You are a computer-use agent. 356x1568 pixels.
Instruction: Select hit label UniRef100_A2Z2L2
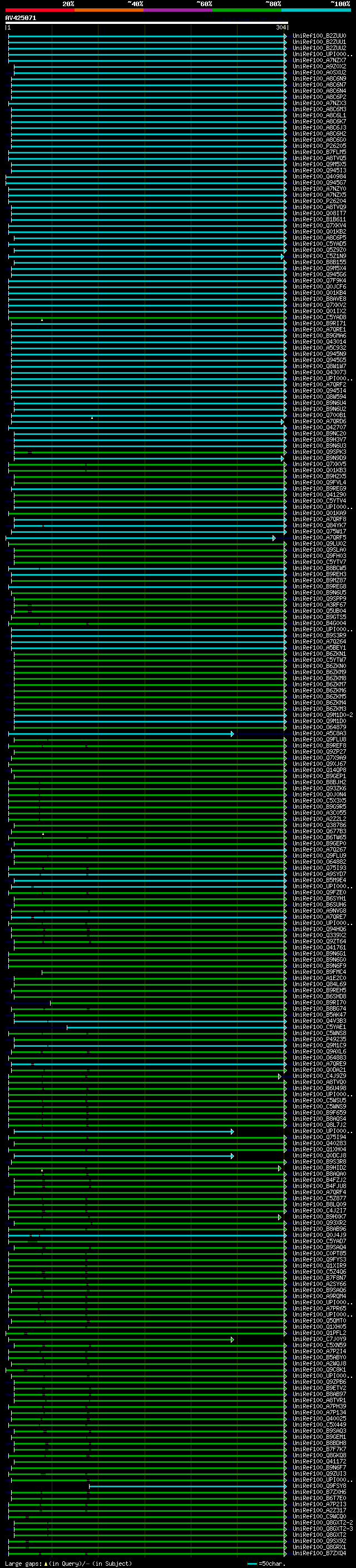click(319, 819)
